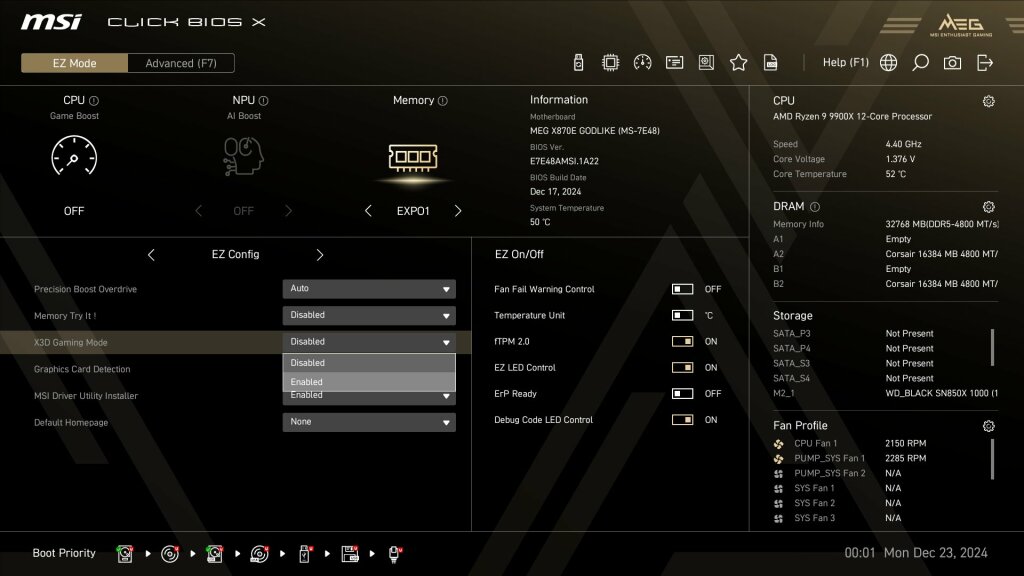Open Fan Profile settings gear icon
The height and width of the screenshot is (576, 1024).
[x=989, y=426]
